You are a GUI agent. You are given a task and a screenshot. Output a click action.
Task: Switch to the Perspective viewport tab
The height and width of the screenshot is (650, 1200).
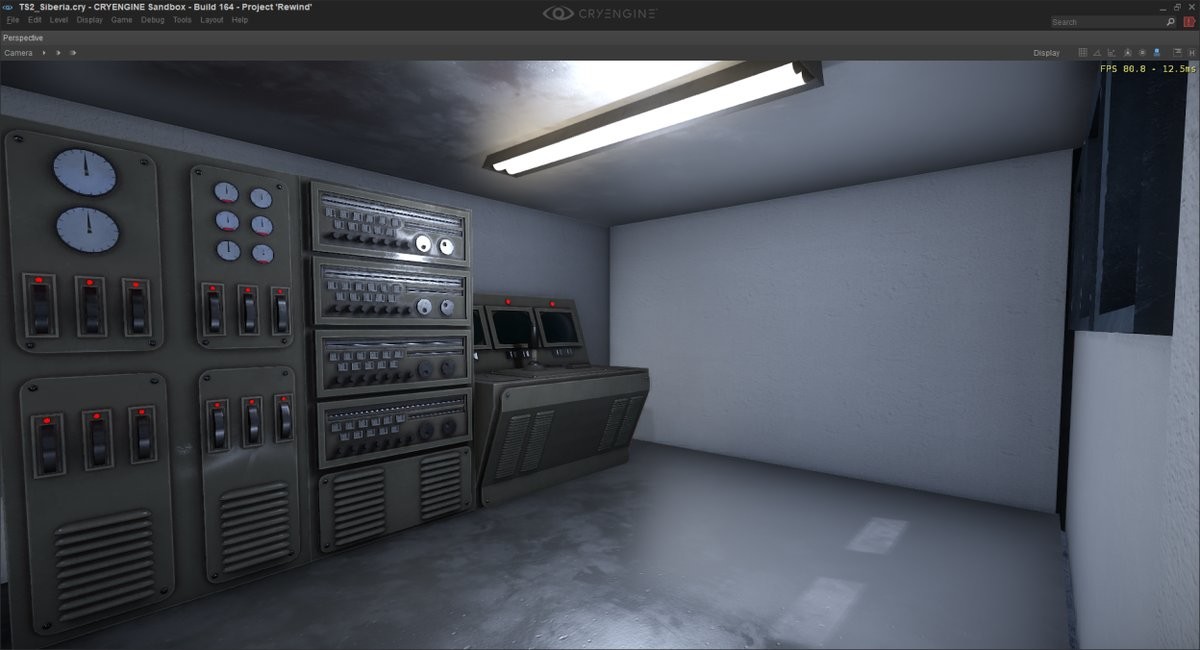(x=23, y=38)
